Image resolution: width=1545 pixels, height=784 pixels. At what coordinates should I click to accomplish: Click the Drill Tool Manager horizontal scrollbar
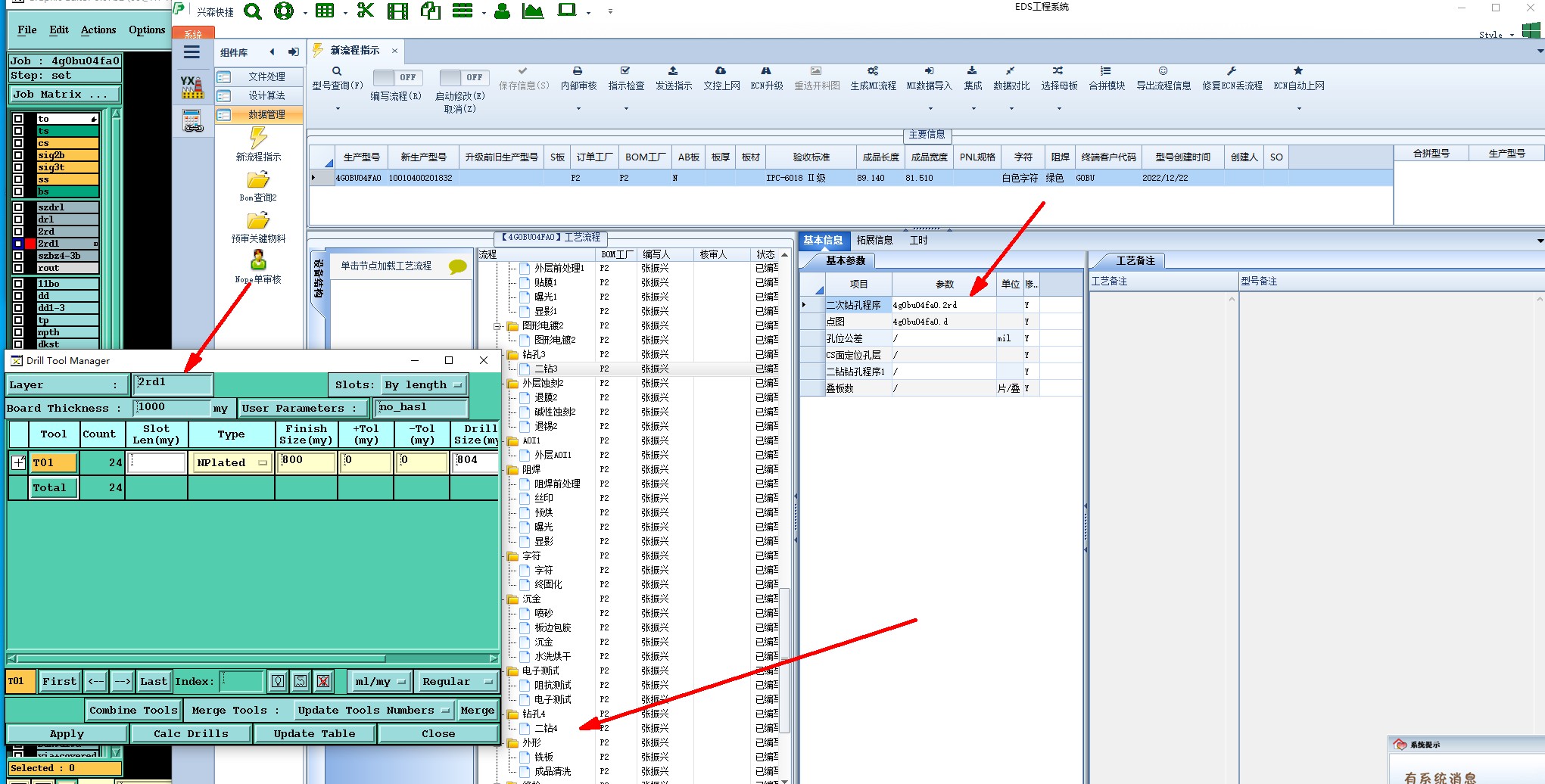coord(253,658)
